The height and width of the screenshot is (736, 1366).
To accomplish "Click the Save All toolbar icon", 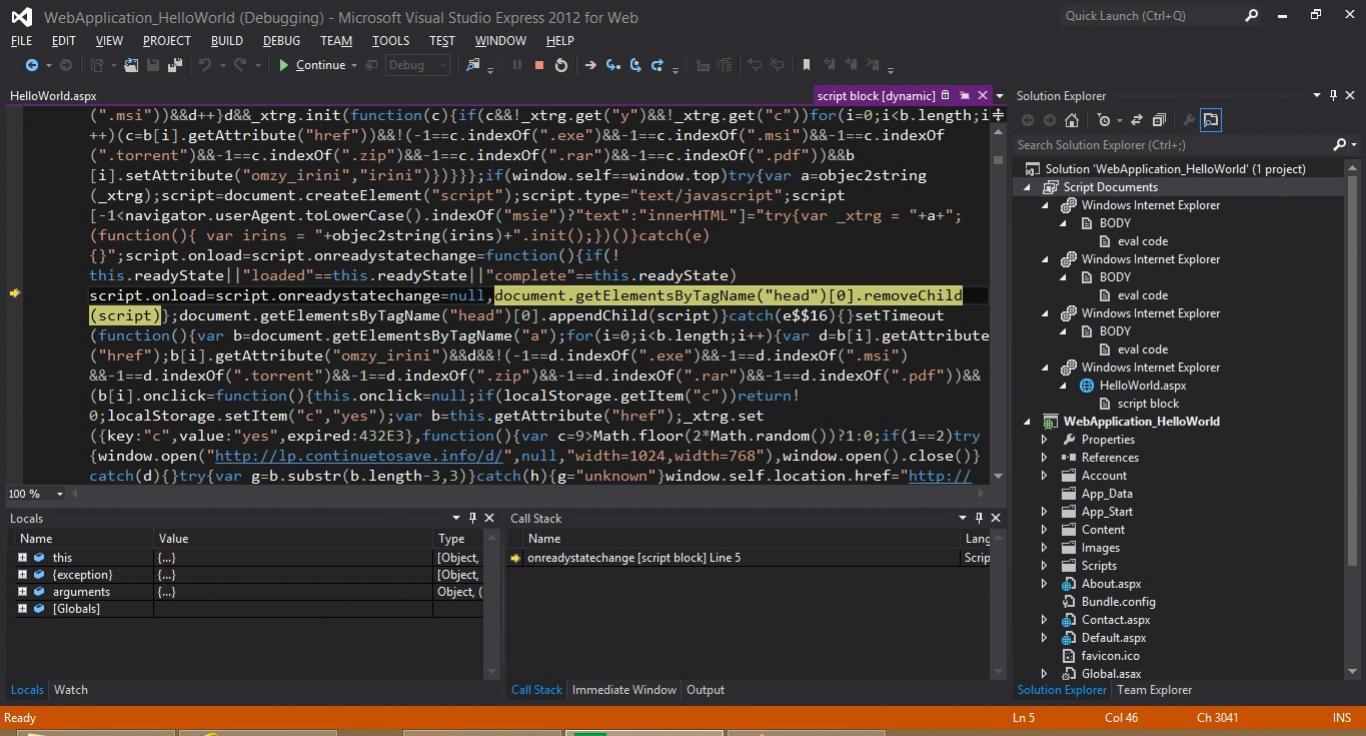I will coord(175,65).
